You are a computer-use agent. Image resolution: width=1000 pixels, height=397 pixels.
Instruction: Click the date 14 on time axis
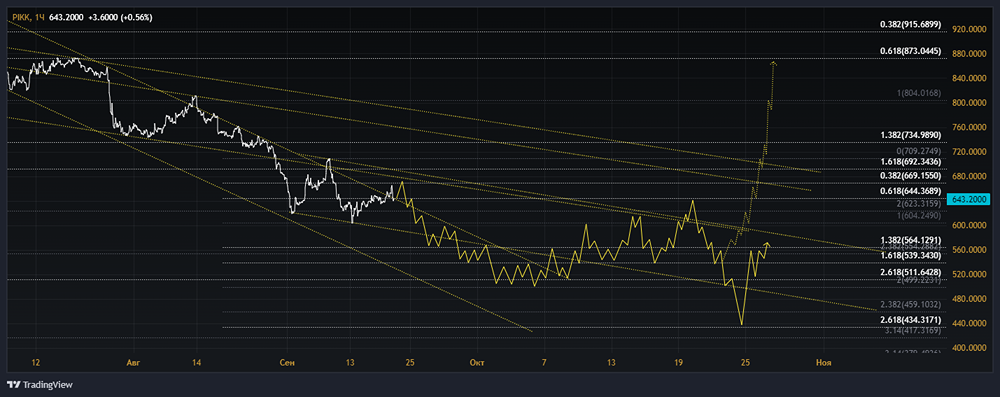coord(196,363)
